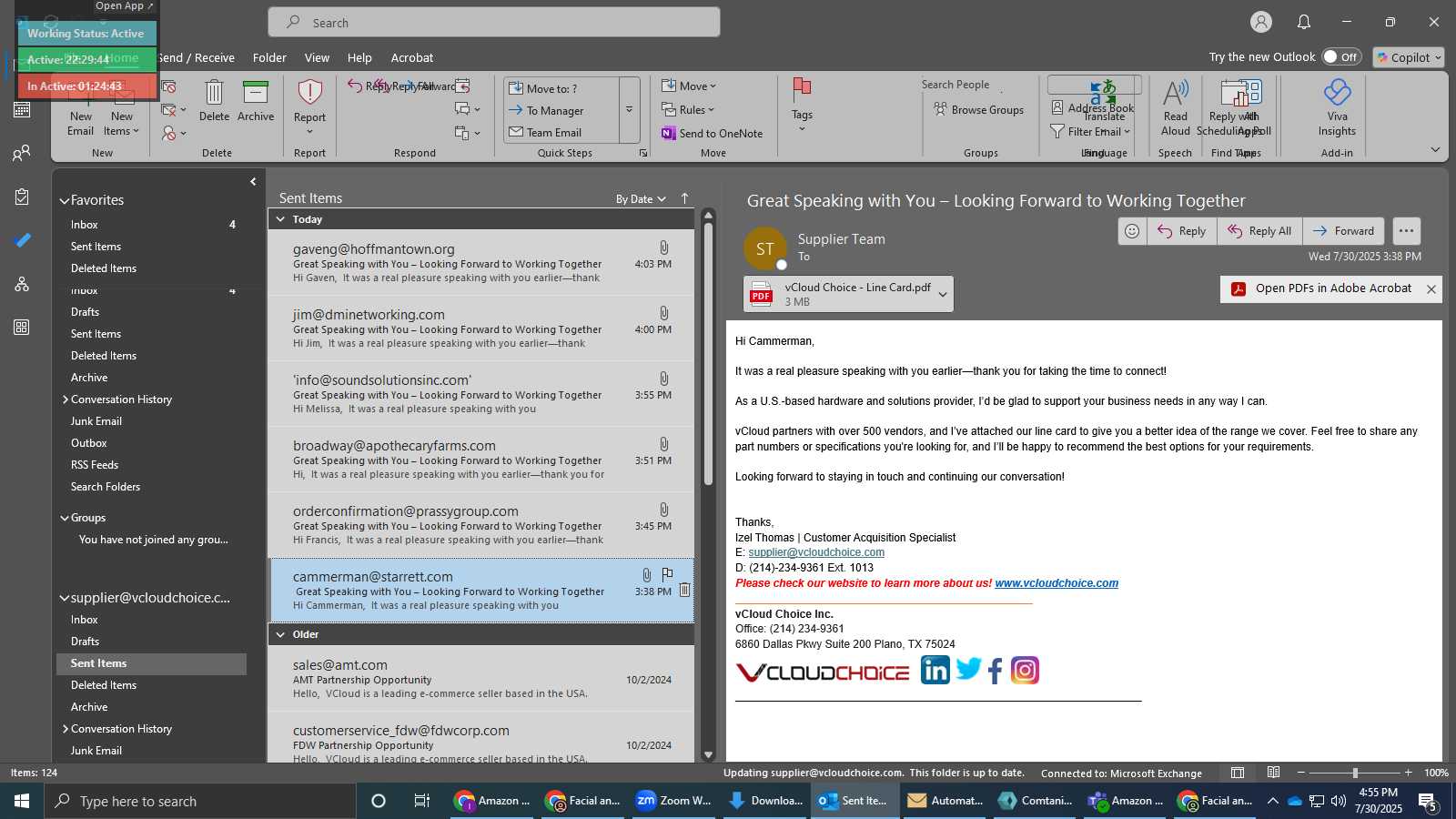This screenshot has height=819, width=1456.
Task: Open attachment dropdown for vCloud Choice PDF
Action: click(x=943, y=294)
